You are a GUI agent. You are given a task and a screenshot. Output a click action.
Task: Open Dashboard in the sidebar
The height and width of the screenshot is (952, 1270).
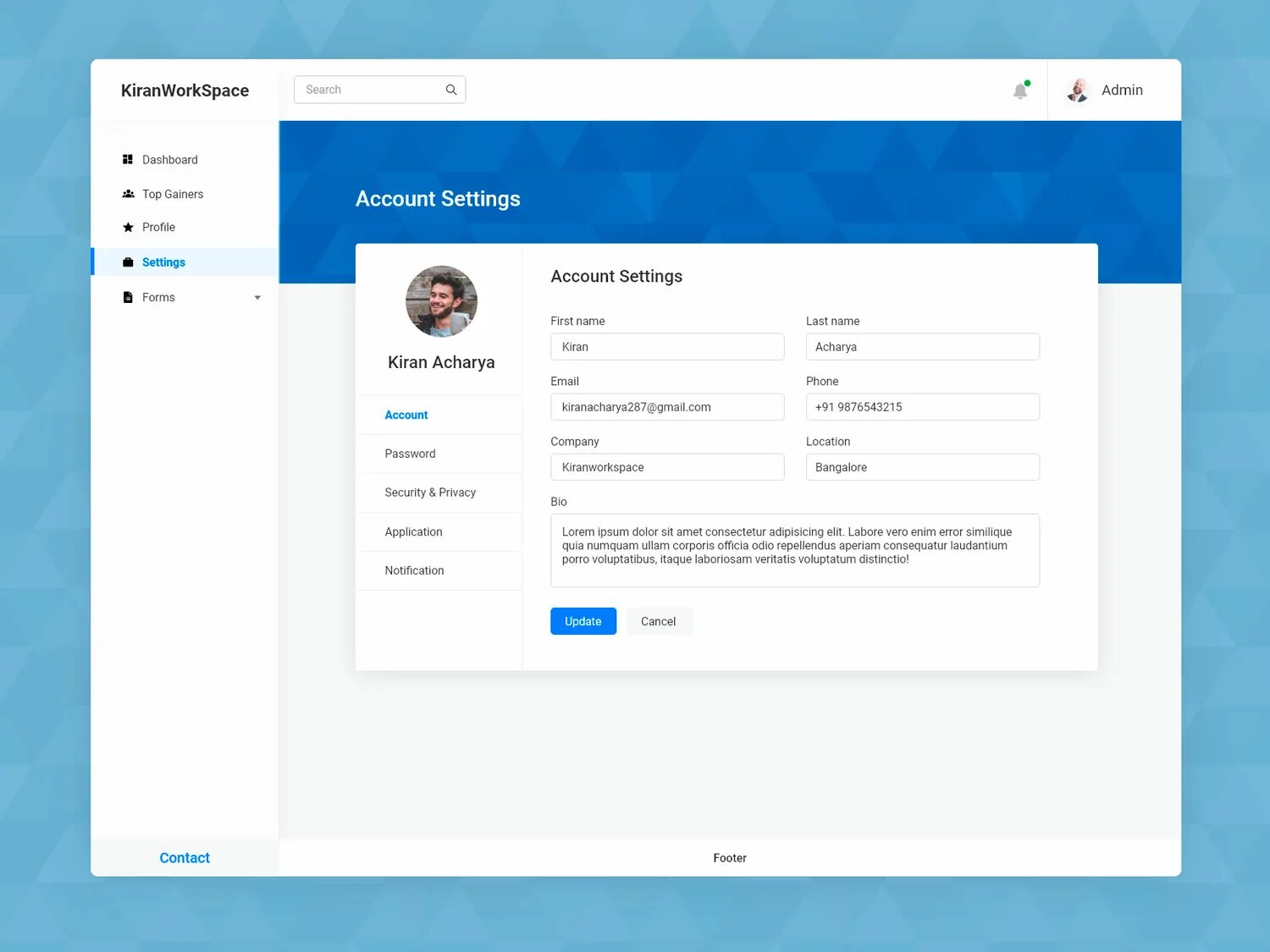point(185,160)
